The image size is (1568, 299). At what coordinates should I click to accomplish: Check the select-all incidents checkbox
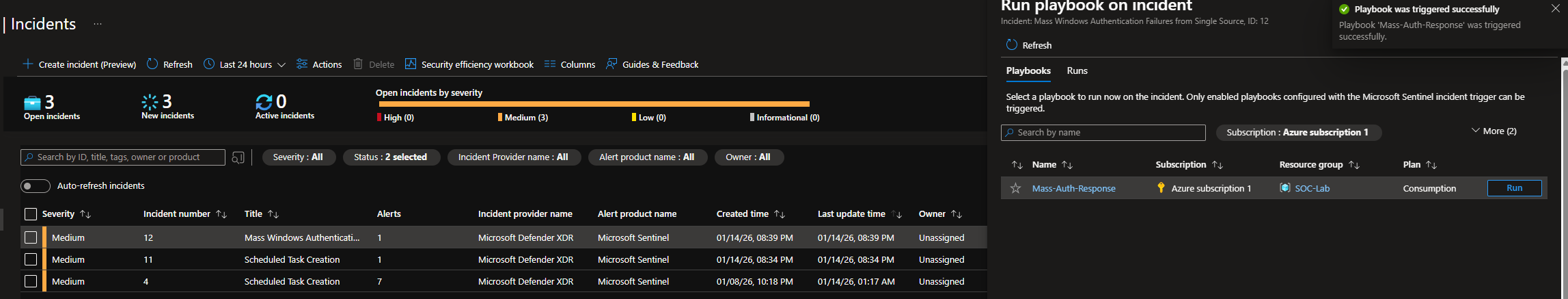pyautogui.click(x=31, y=214)
